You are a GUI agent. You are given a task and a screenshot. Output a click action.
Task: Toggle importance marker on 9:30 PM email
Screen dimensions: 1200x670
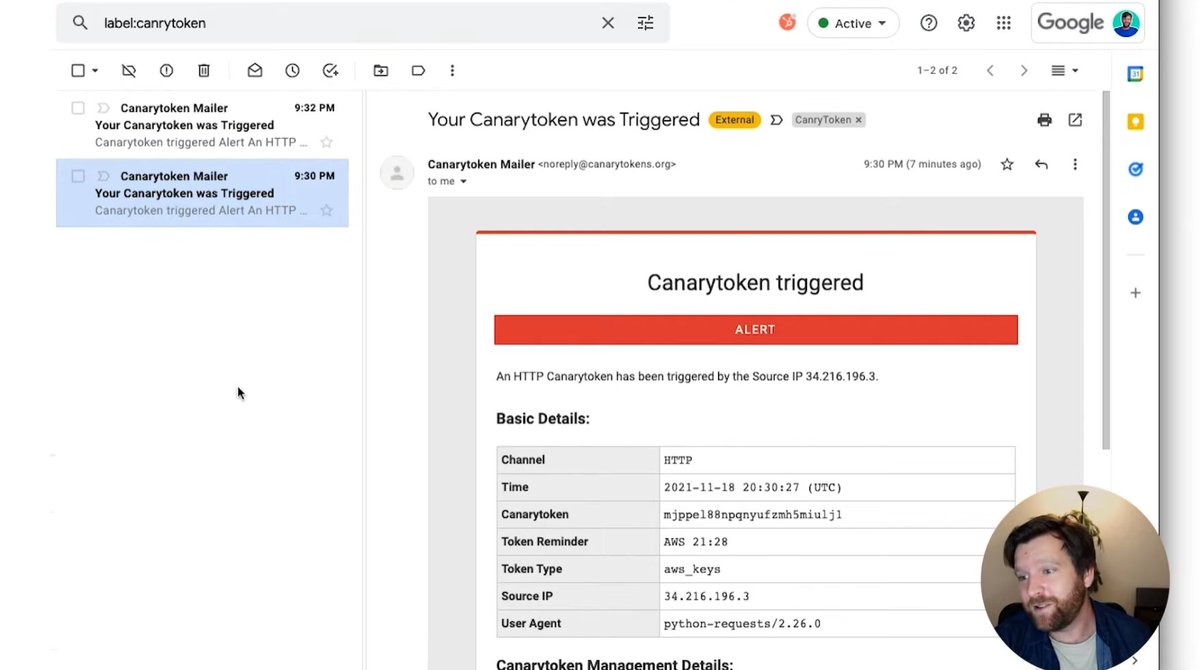tap(103, 176)
